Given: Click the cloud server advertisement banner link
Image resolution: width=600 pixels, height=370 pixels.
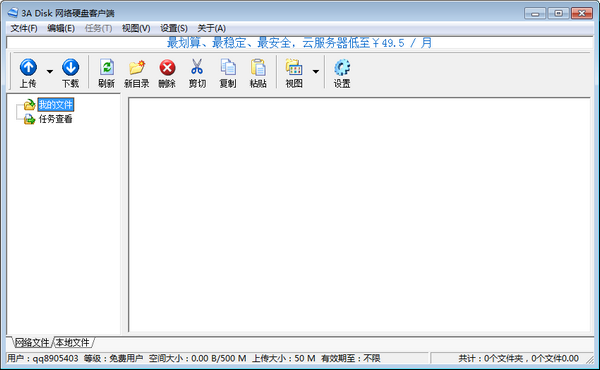Looking at the screenshot, I should point(300,42).
